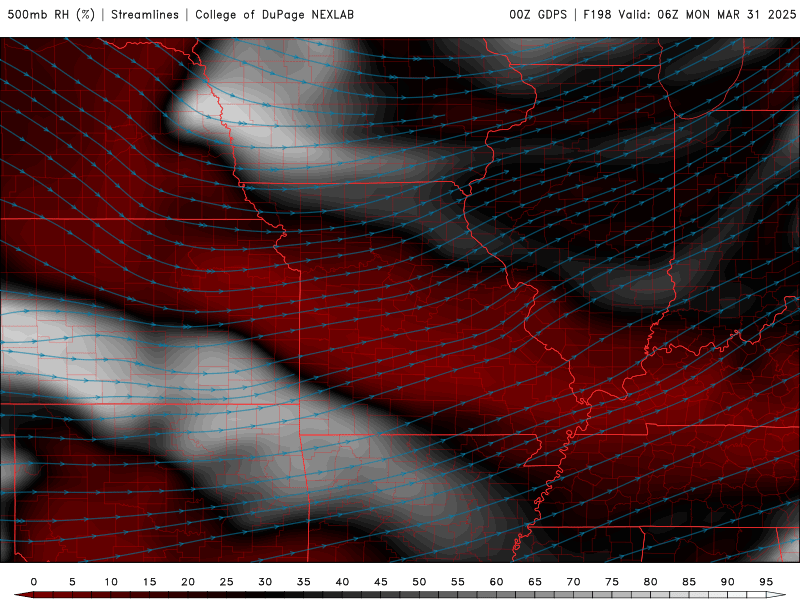Click the '25' legend value

point(227,582)
